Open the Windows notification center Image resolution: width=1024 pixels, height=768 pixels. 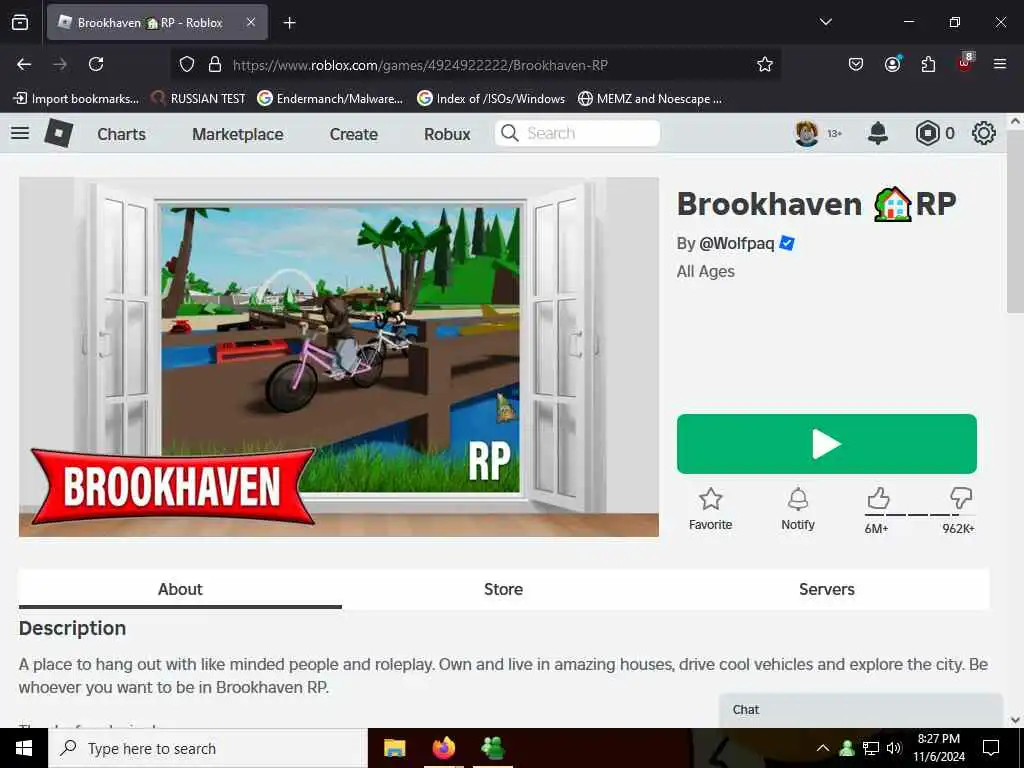[991, 748]
